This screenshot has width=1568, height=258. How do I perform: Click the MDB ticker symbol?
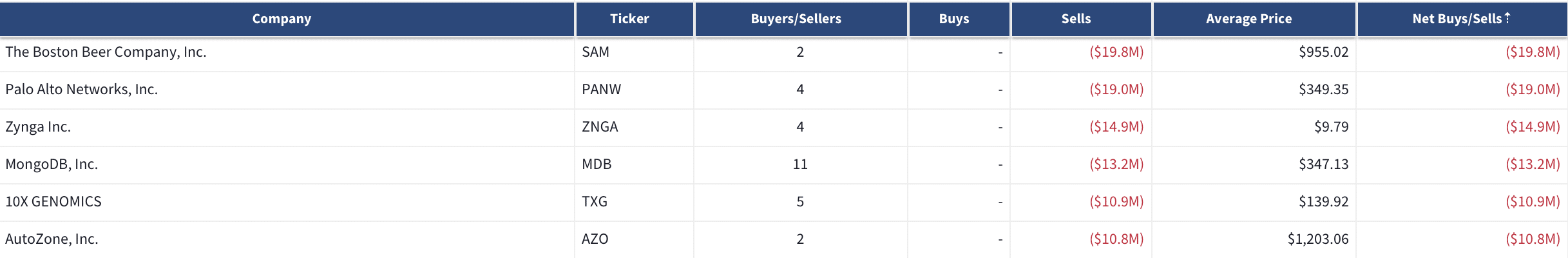[597, 164]
